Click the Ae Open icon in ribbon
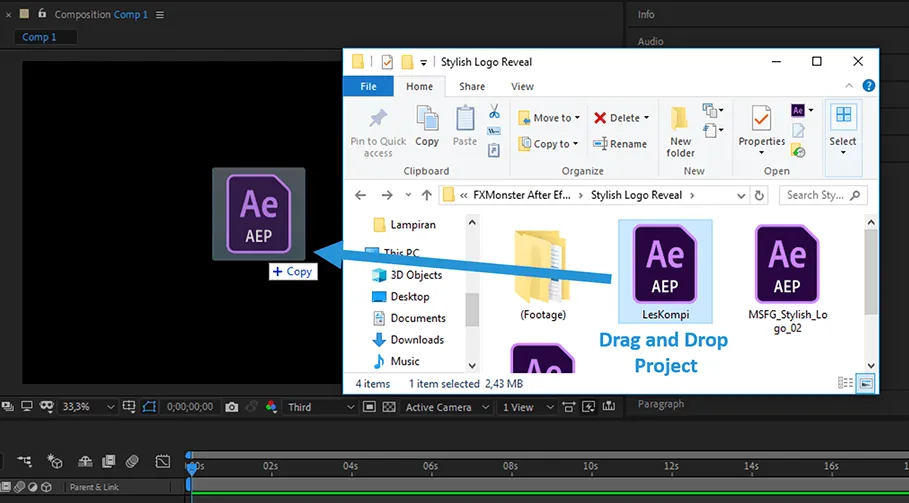Screen dimensions: 909x503 coord(798,110)
